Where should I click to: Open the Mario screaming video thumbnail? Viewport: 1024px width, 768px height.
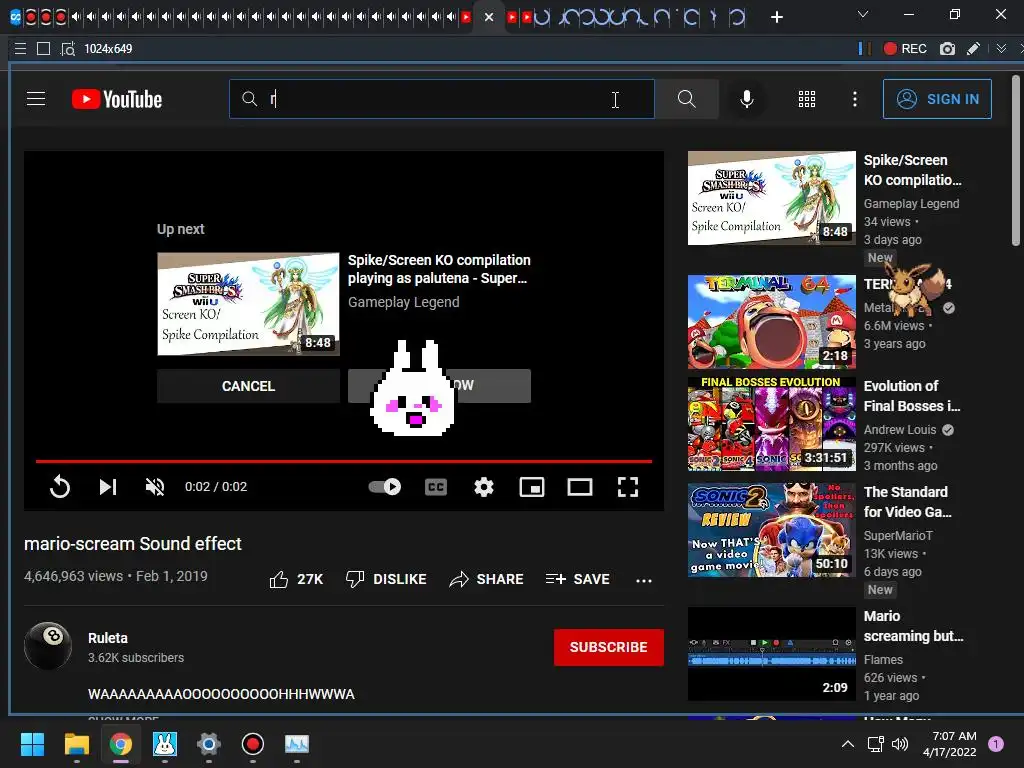(x=771, y=654)
